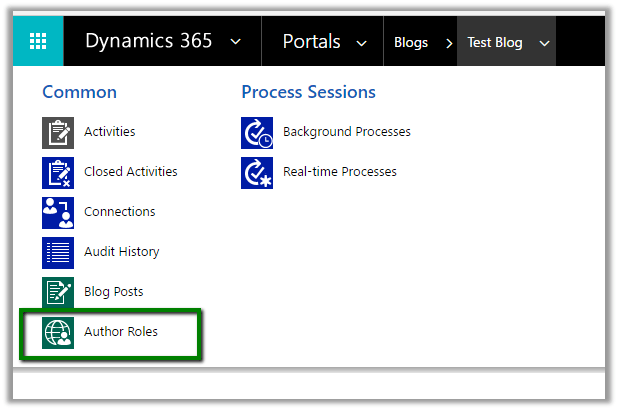Click the Connections people icon
Viewport: 618px width, 410px height.
coord(58,212)
